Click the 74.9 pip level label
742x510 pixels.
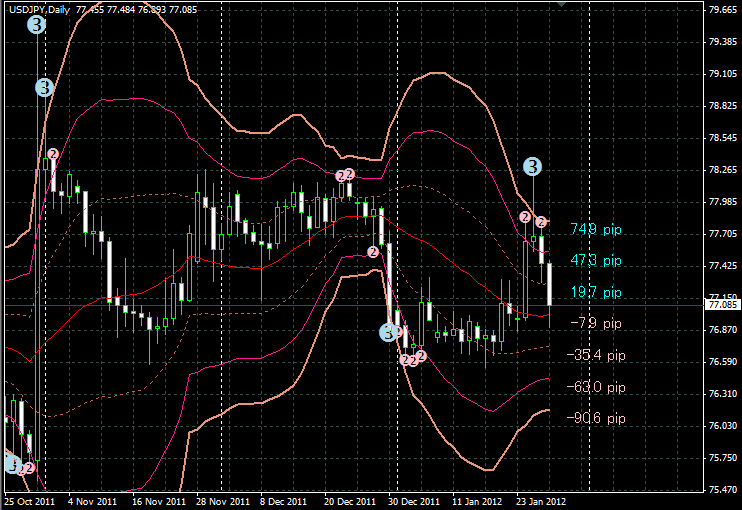[x=596, y=229]
